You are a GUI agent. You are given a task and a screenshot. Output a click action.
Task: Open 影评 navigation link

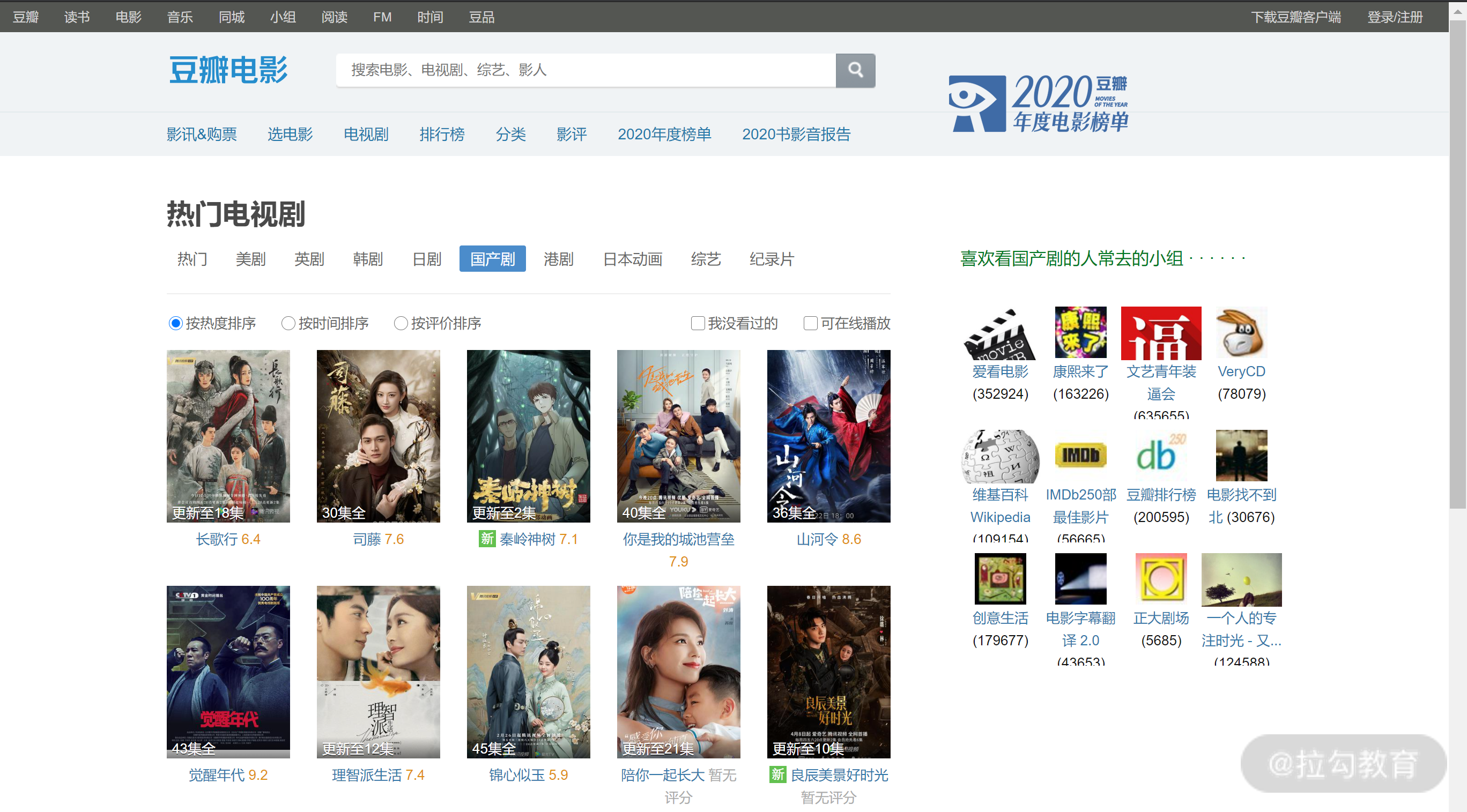(571, 135)
